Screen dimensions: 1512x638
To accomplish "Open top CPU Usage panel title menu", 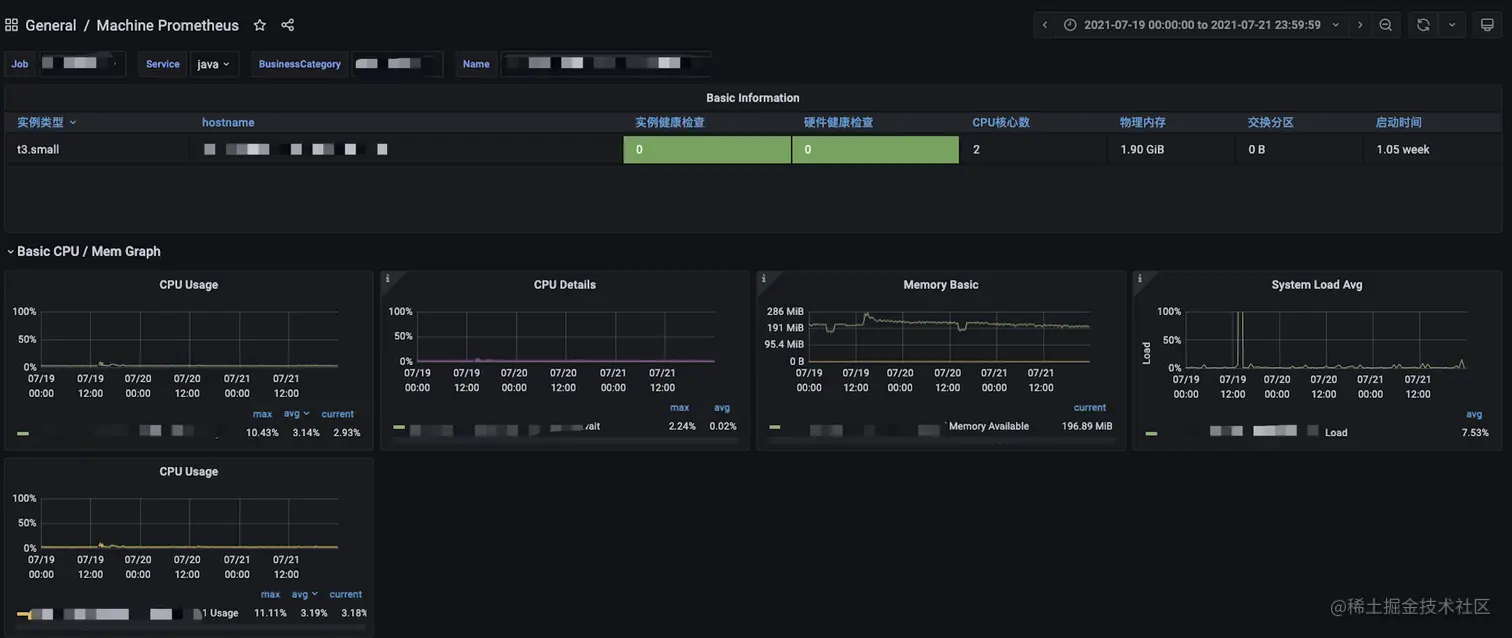I will coord(189,285).
